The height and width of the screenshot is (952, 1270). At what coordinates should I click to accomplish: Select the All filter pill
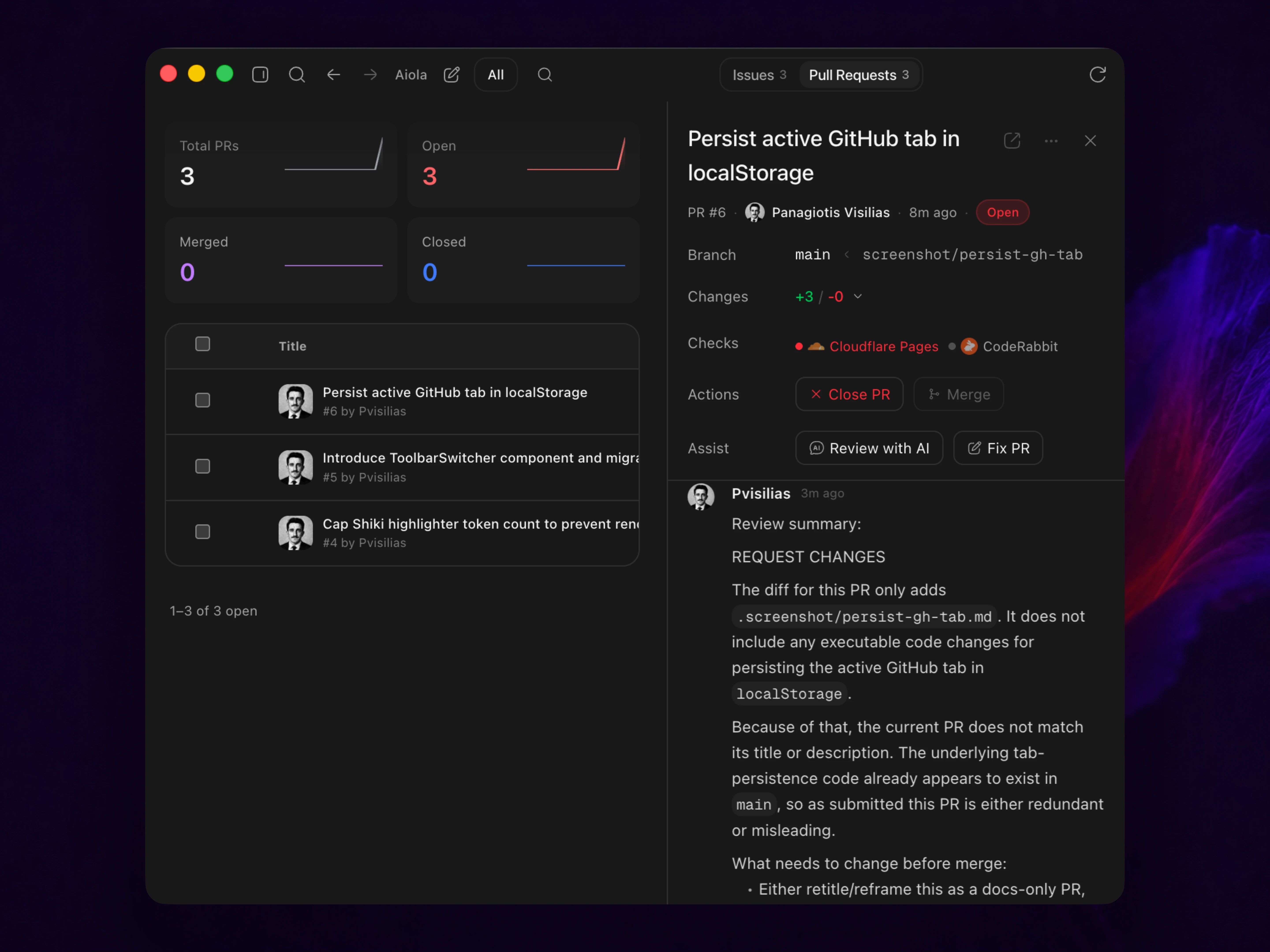point(496,75)
